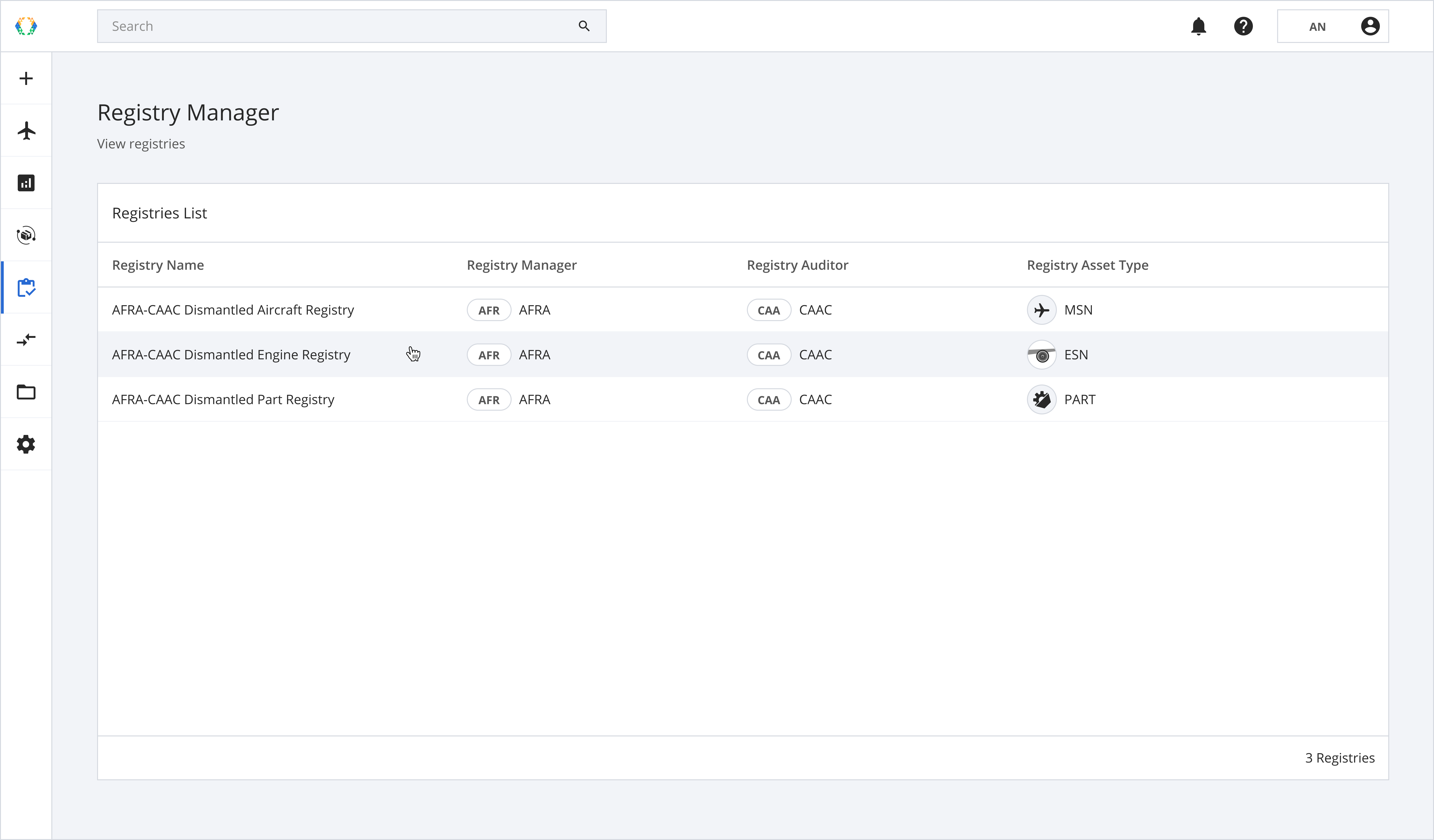Select the clipboard registry icon in sidebar

pyautogui.click(x=26, y=288)
